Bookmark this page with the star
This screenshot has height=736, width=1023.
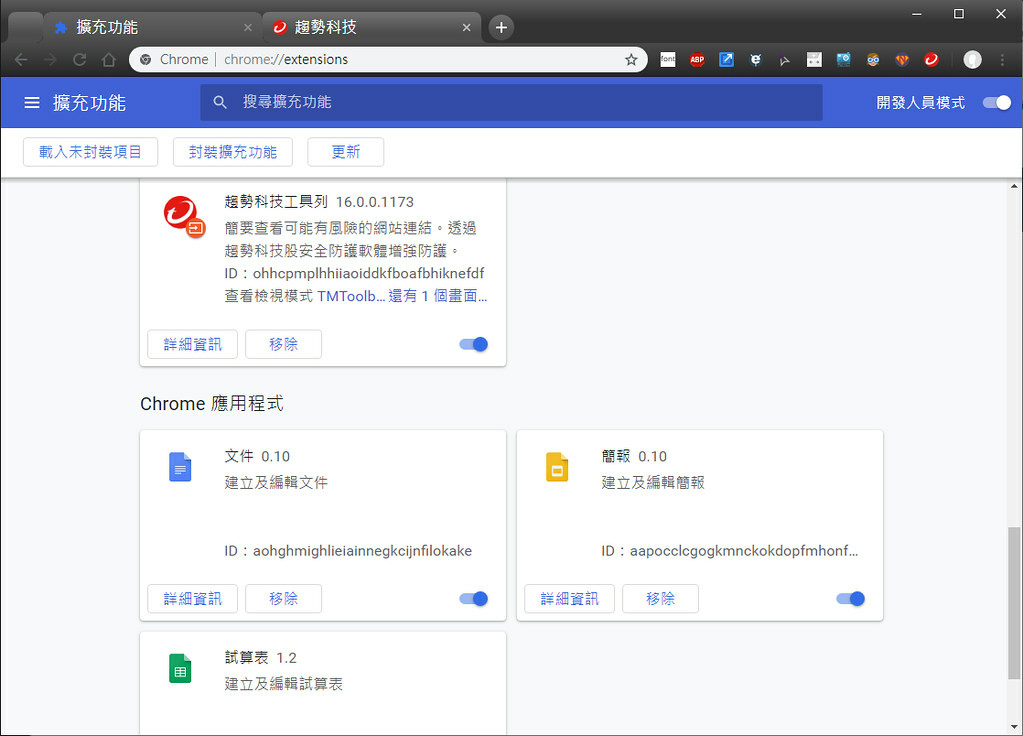[x=631, y=59]
